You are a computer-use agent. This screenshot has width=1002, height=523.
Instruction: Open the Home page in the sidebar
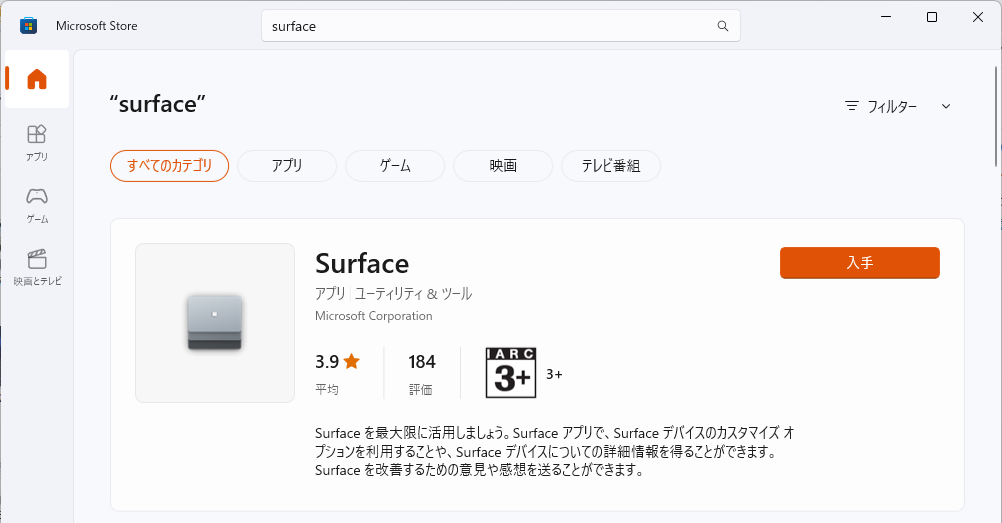pyautogui.click(x=36, y=79)
